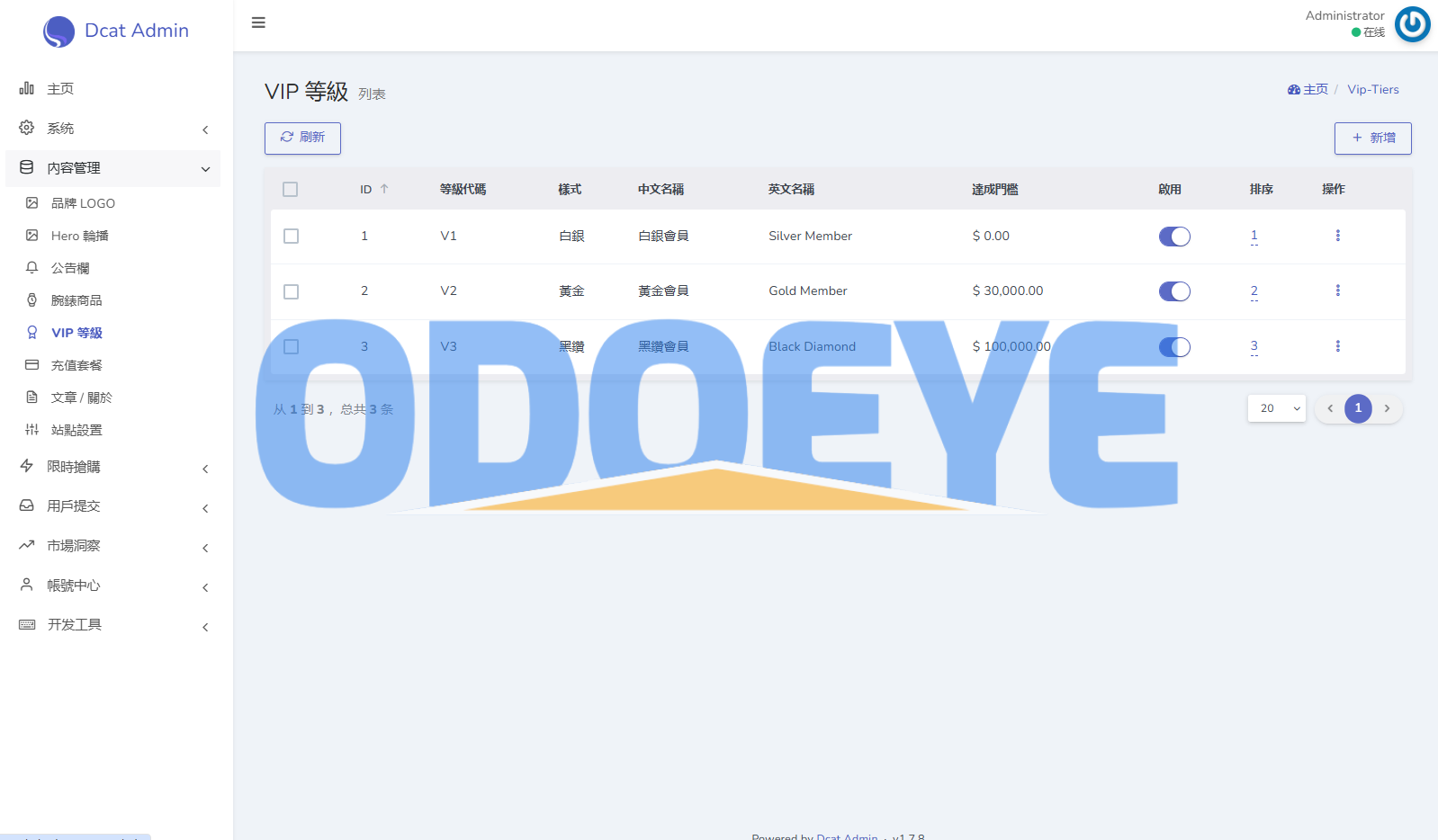Open actions menu for Silver Member row
Screen dimensions: 1438x840
(1337, 236)
